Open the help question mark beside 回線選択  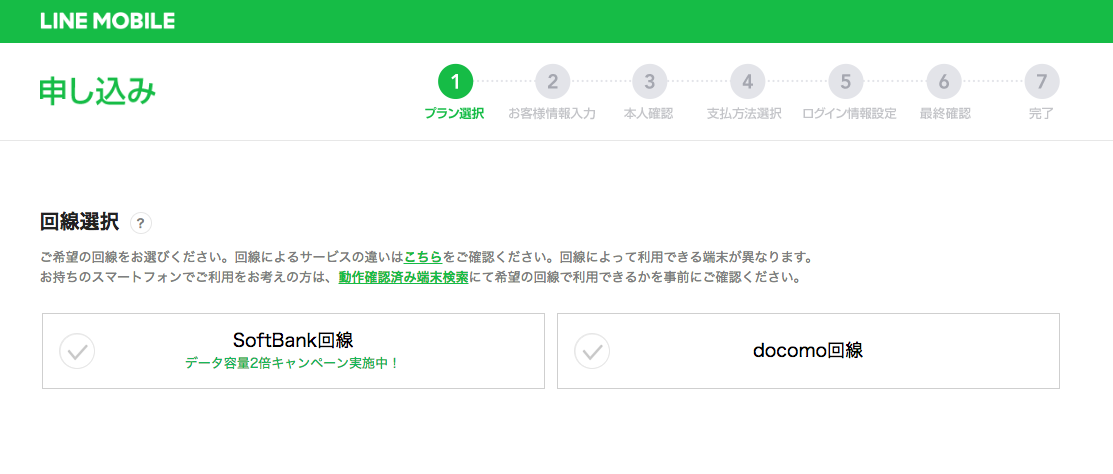pyautogui.click(x=141, y=224)
